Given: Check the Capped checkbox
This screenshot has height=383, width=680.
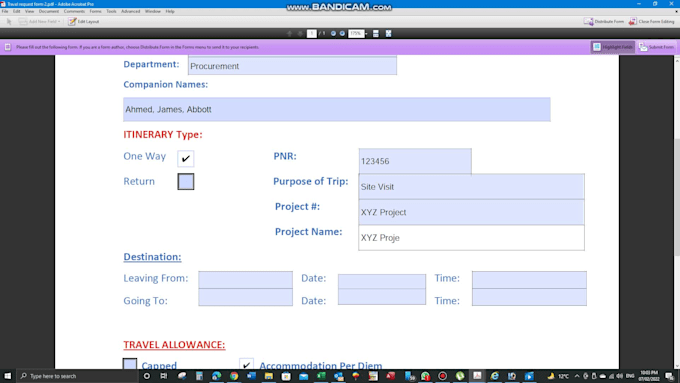Looking at the screenshot, I should pos(130,364).
